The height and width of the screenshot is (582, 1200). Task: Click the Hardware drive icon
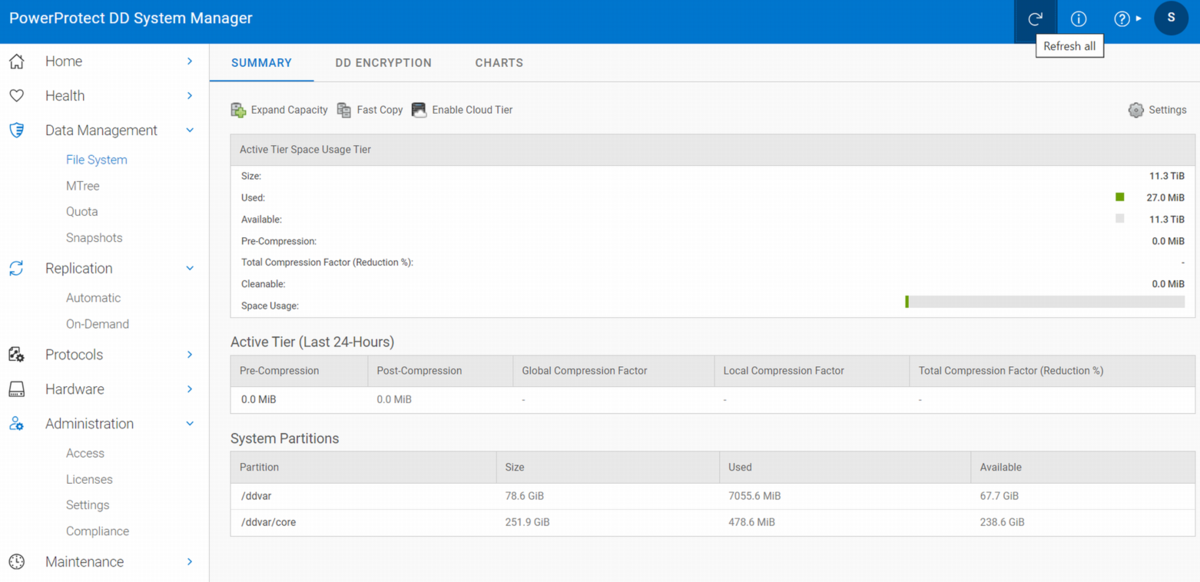click(x=17, y=389)
